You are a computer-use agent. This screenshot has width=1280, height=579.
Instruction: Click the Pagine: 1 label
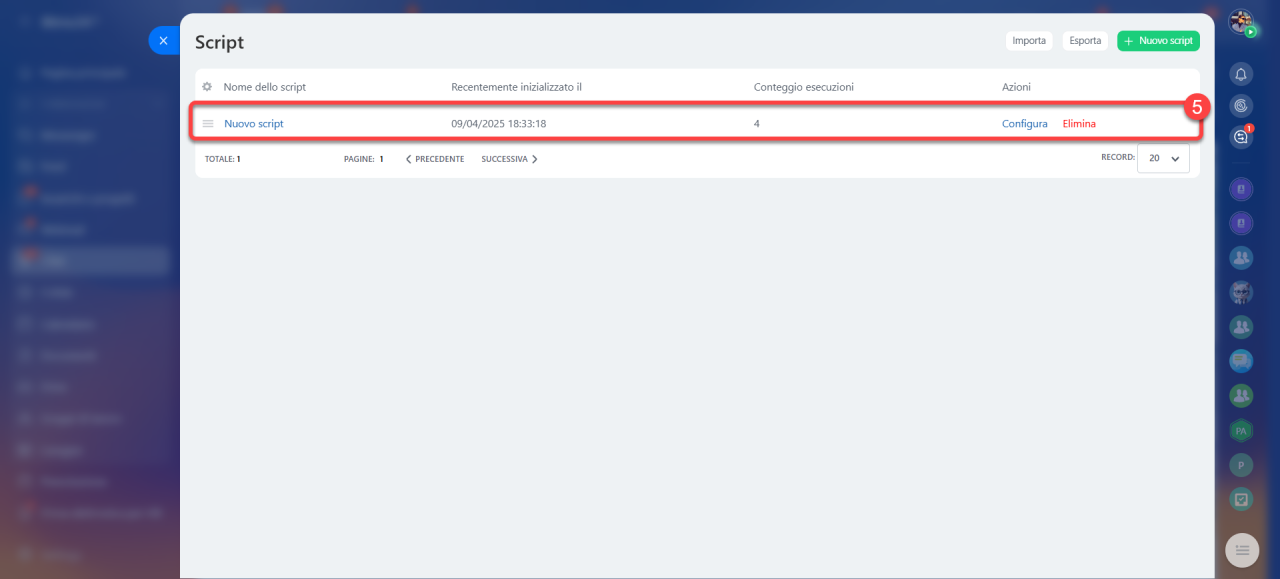click(x=364, y=159)
